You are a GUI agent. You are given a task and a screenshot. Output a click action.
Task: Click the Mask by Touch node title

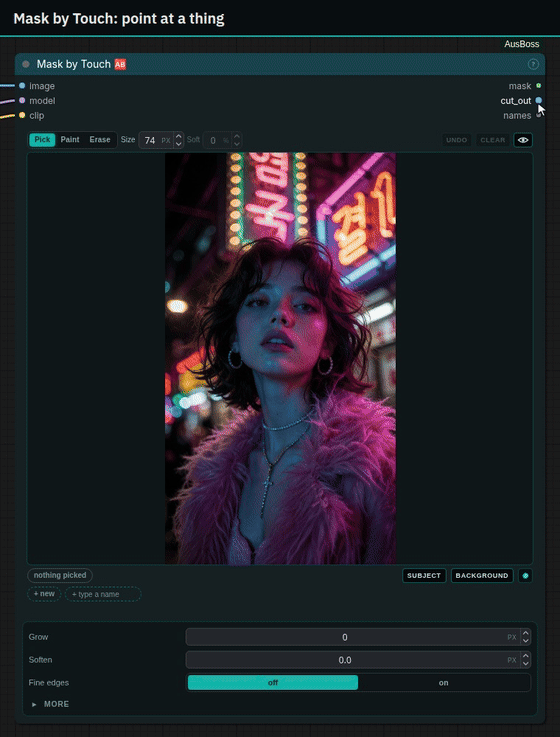coord(74,64)
